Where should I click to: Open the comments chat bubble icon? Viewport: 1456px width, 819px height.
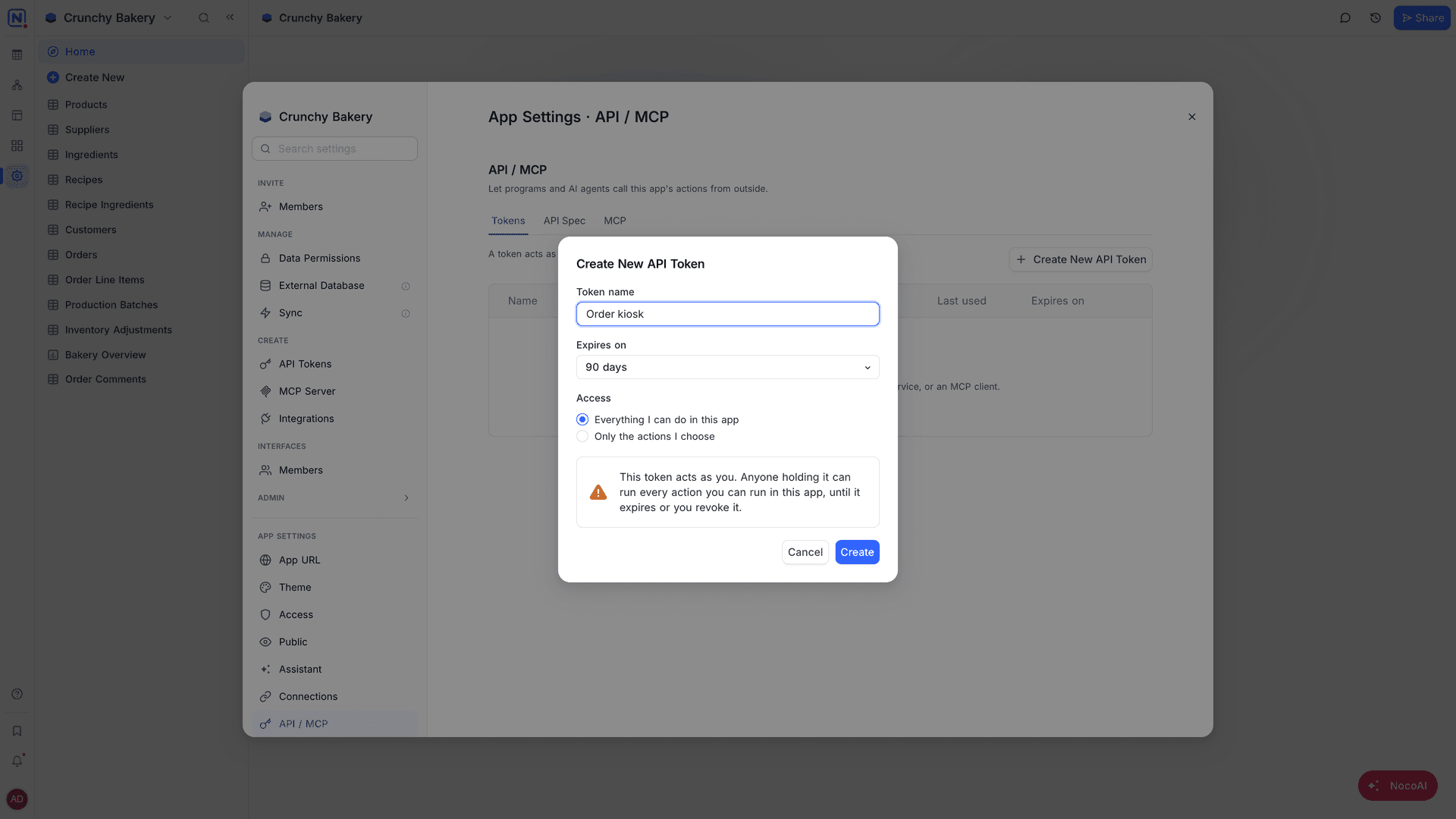1345,17
